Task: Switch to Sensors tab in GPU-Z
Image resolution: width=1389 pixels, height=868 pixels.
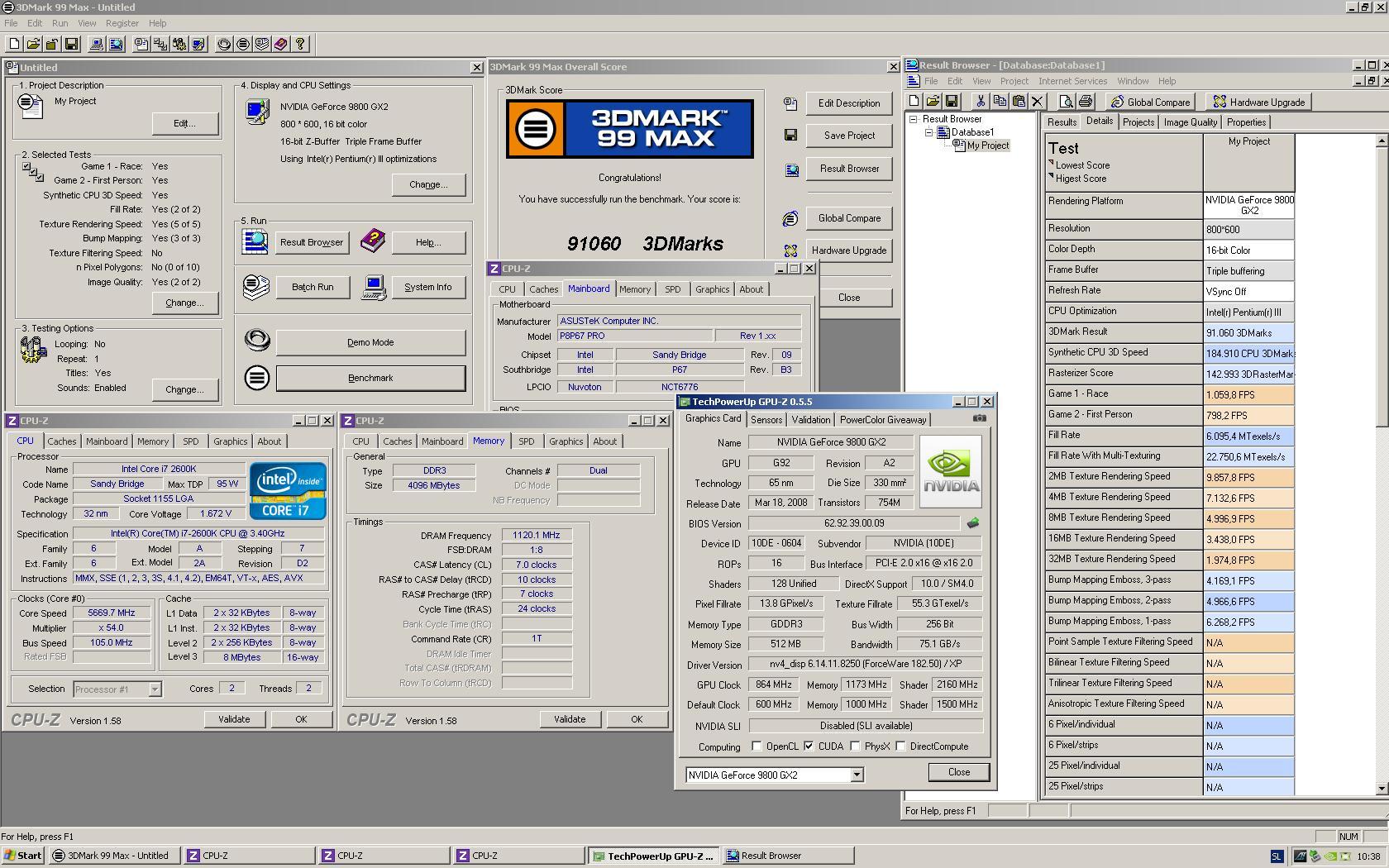Action: pyautogui.click(x=766, y=420)
